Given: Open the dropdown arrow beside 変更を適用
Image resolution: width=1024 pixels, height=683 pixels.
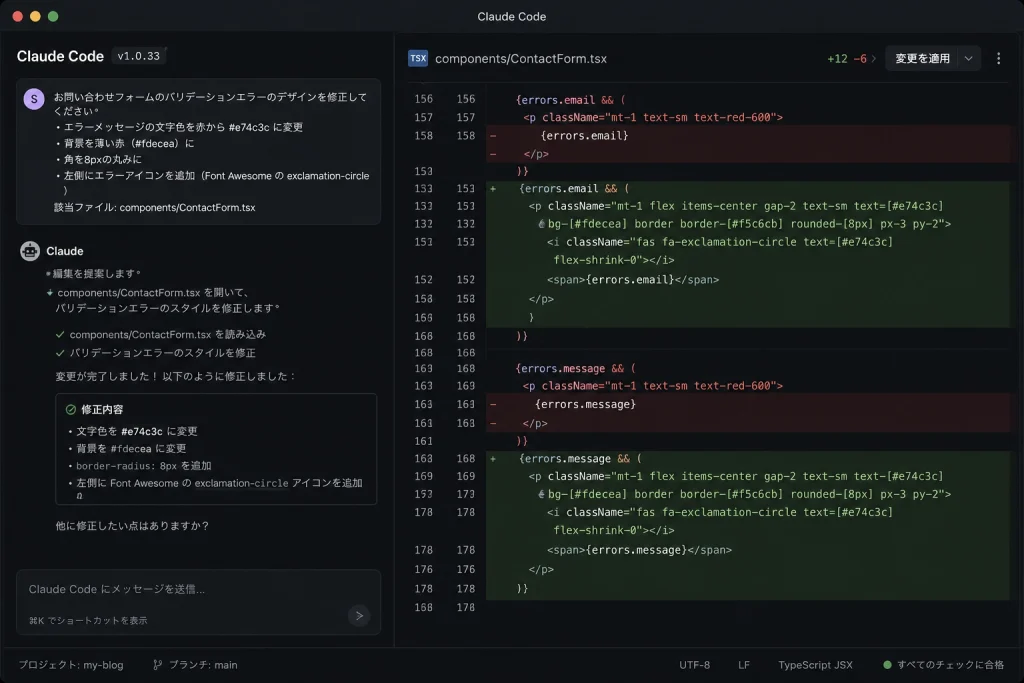Looking at the screenshot, I should click(968, 58).
